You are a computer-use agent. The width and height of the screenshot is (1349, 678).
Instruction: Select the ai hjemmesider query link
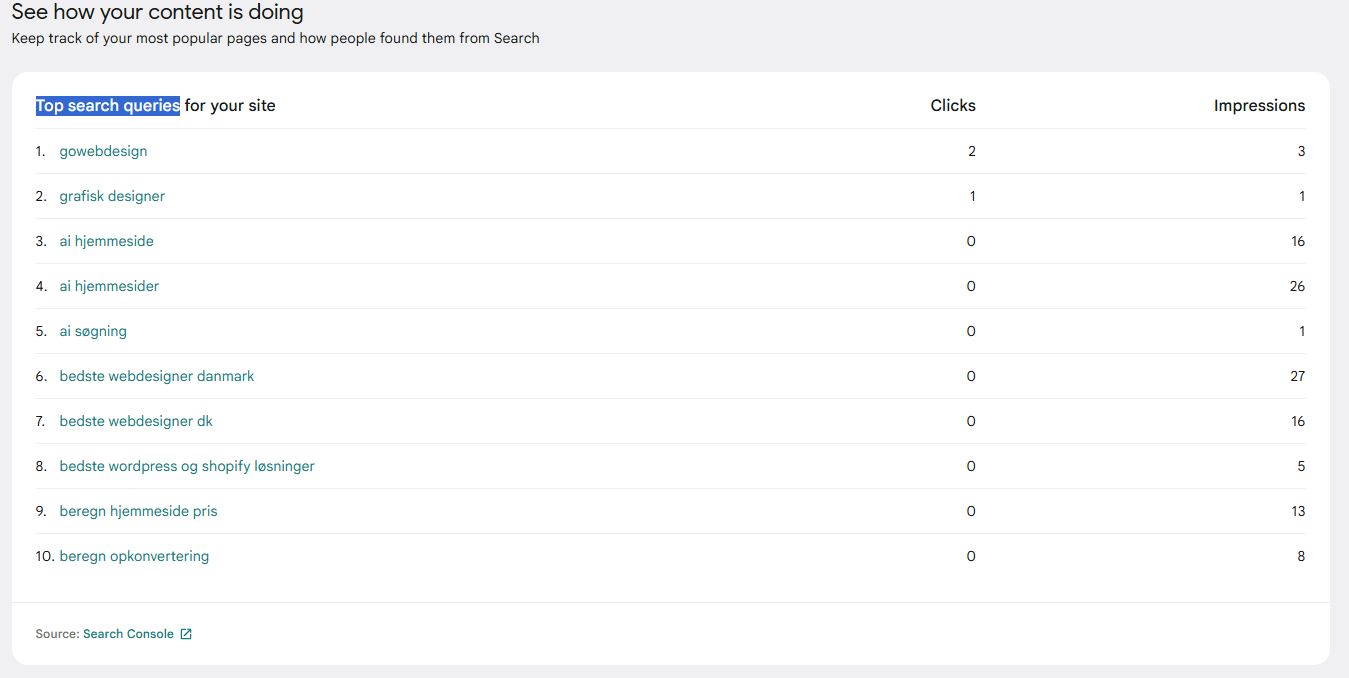click(x=109, y=286)
